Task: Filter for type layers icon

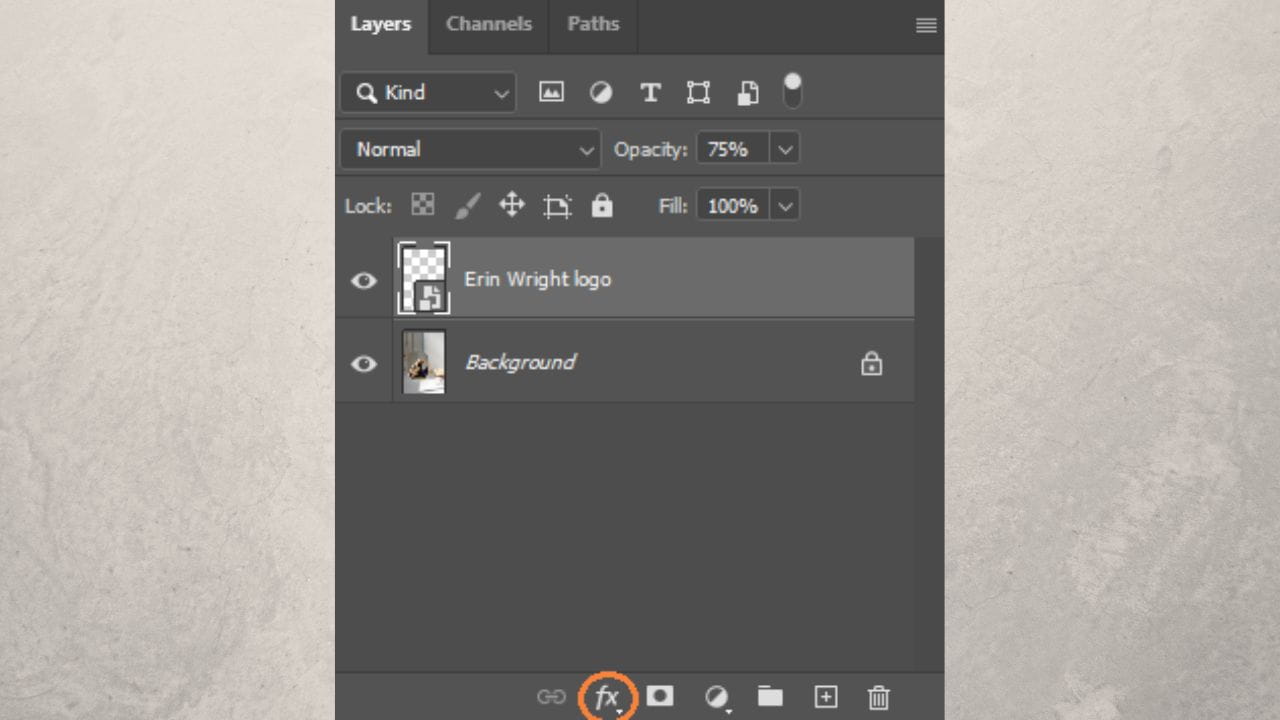Action: (650, 93)
